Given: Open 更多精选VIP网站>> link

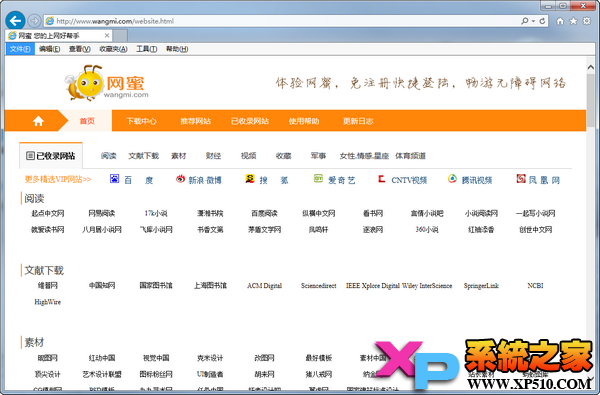Looking at the screenshot, I should [x=58, y=179].
